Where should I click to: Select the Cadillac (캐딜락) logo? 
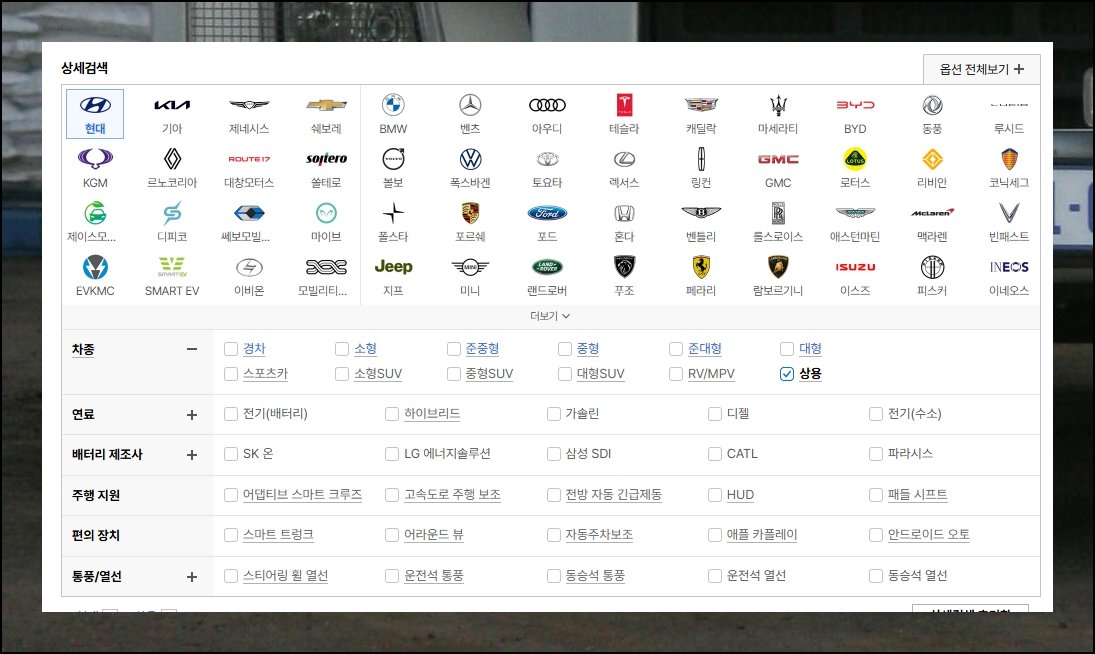pyautogui.click(x=701, y=105)
